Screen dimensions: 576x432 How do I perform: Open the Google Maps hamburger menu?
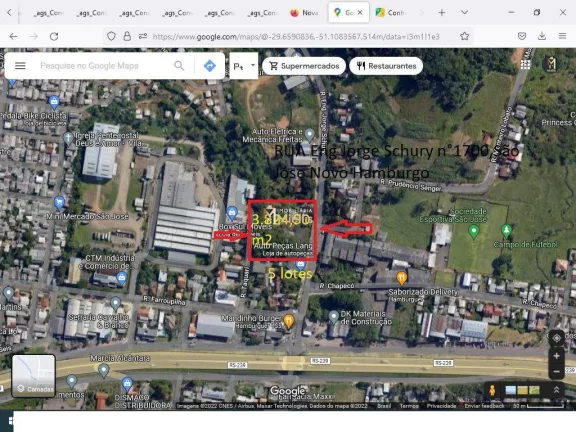(20, 66)
